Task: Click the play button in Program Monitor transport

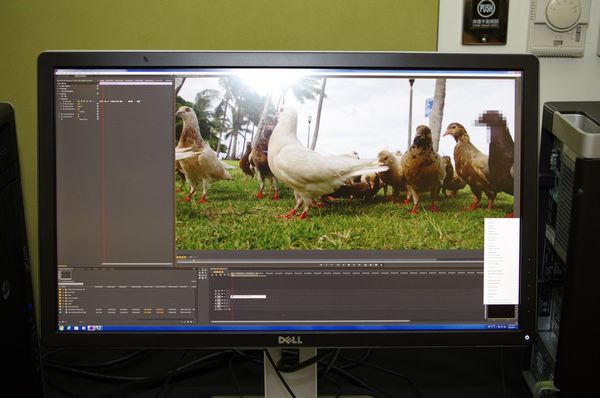Action: [x=349, y=265]
